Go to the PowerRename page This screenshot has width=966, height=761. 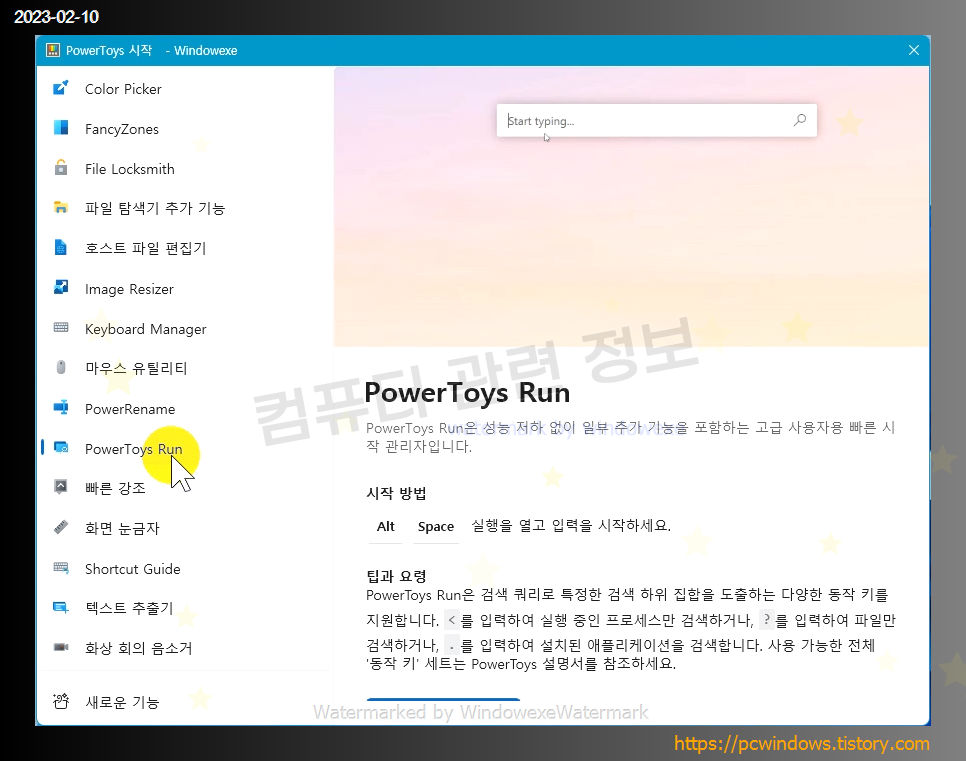click(130, 409)
